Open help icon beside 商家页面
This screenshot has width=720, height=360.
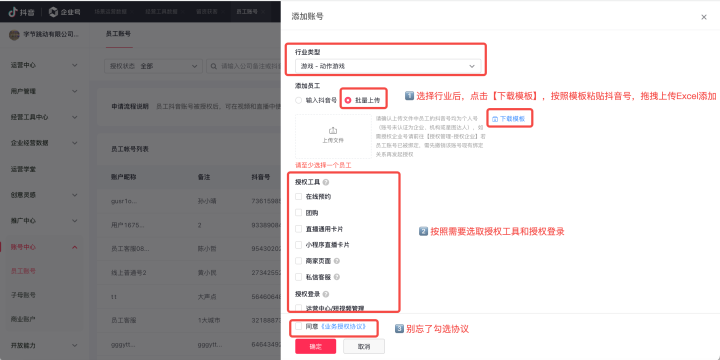point(337,261)
